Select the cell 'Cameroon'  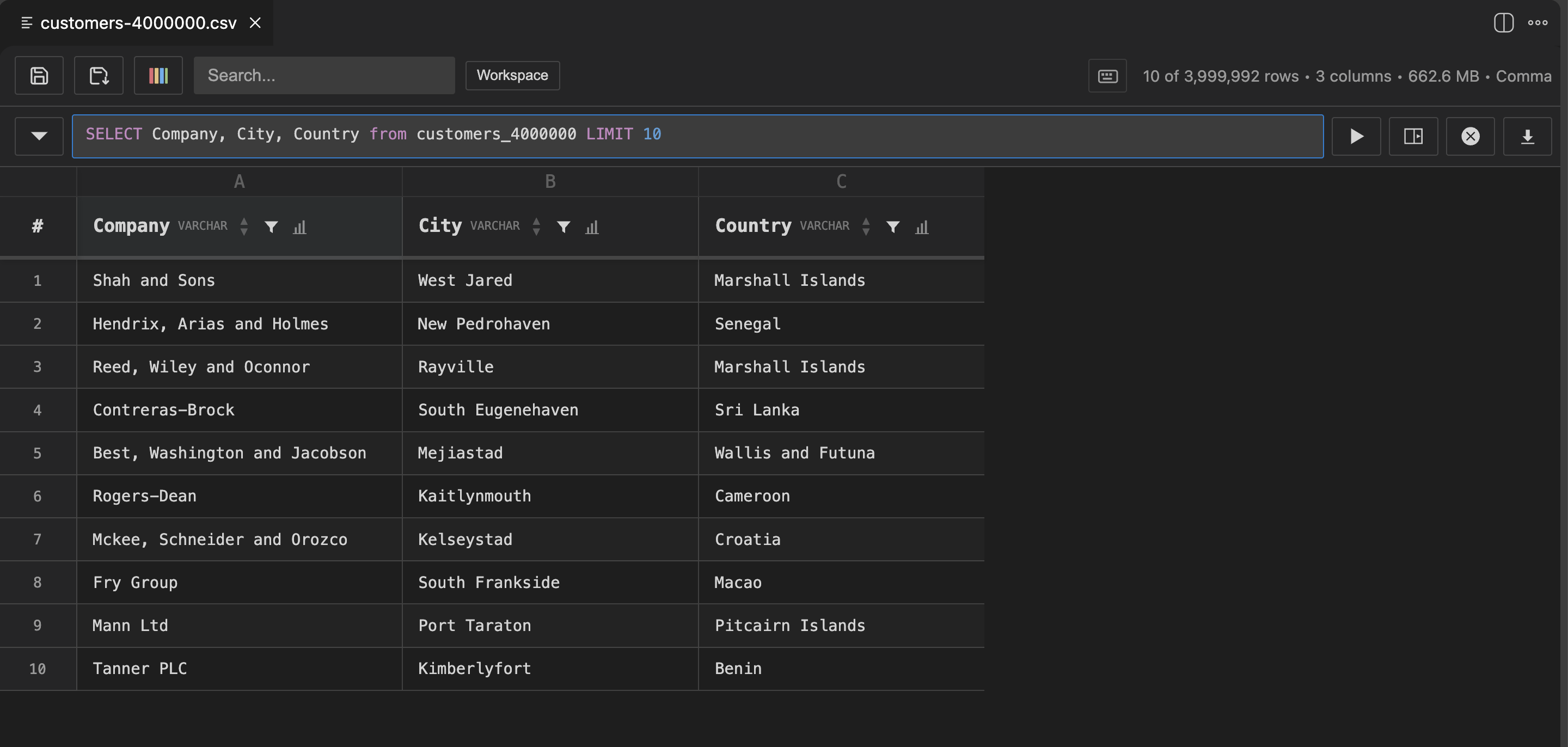pyautogui.click(x=841, y=496)
